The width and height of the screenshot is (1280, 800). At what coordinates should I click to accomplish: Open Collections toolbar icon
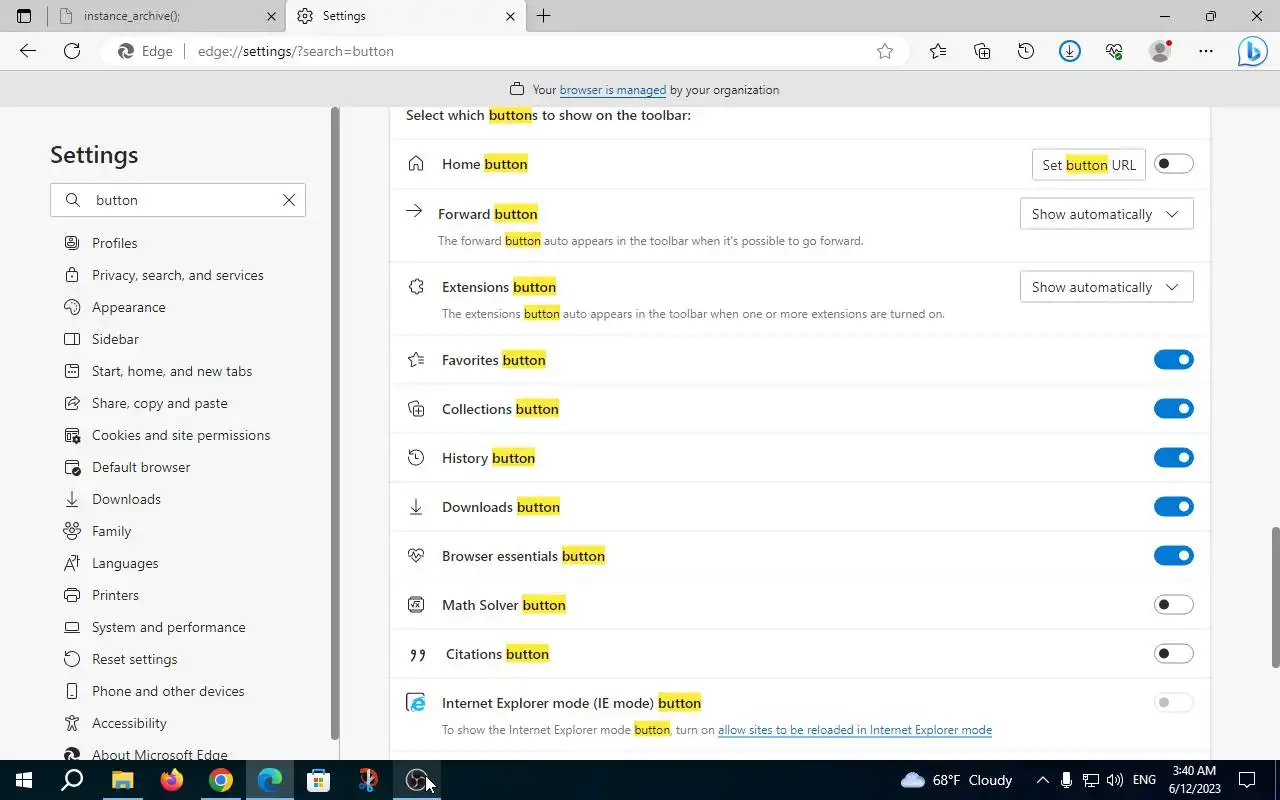(982, 51)
